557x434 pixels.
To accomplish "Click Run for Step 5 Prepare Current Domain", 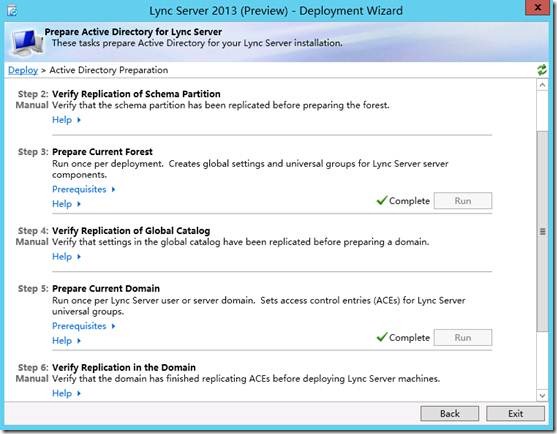I will [463, 337].
